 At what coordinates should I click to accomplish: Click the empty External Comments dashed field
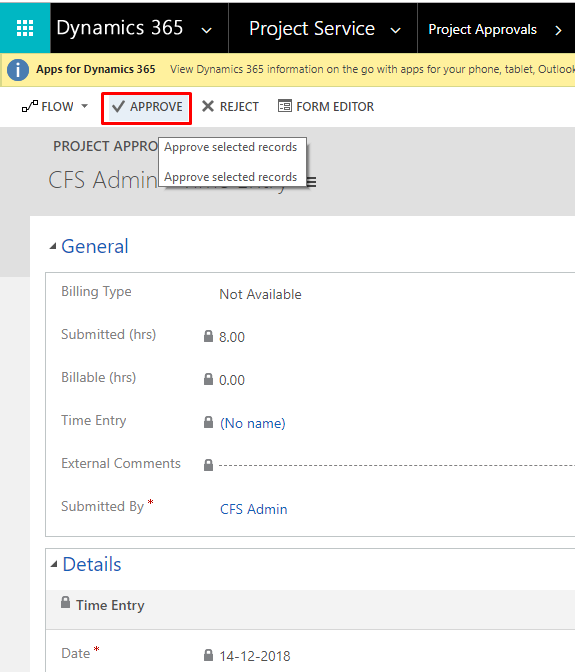point(396,465)
